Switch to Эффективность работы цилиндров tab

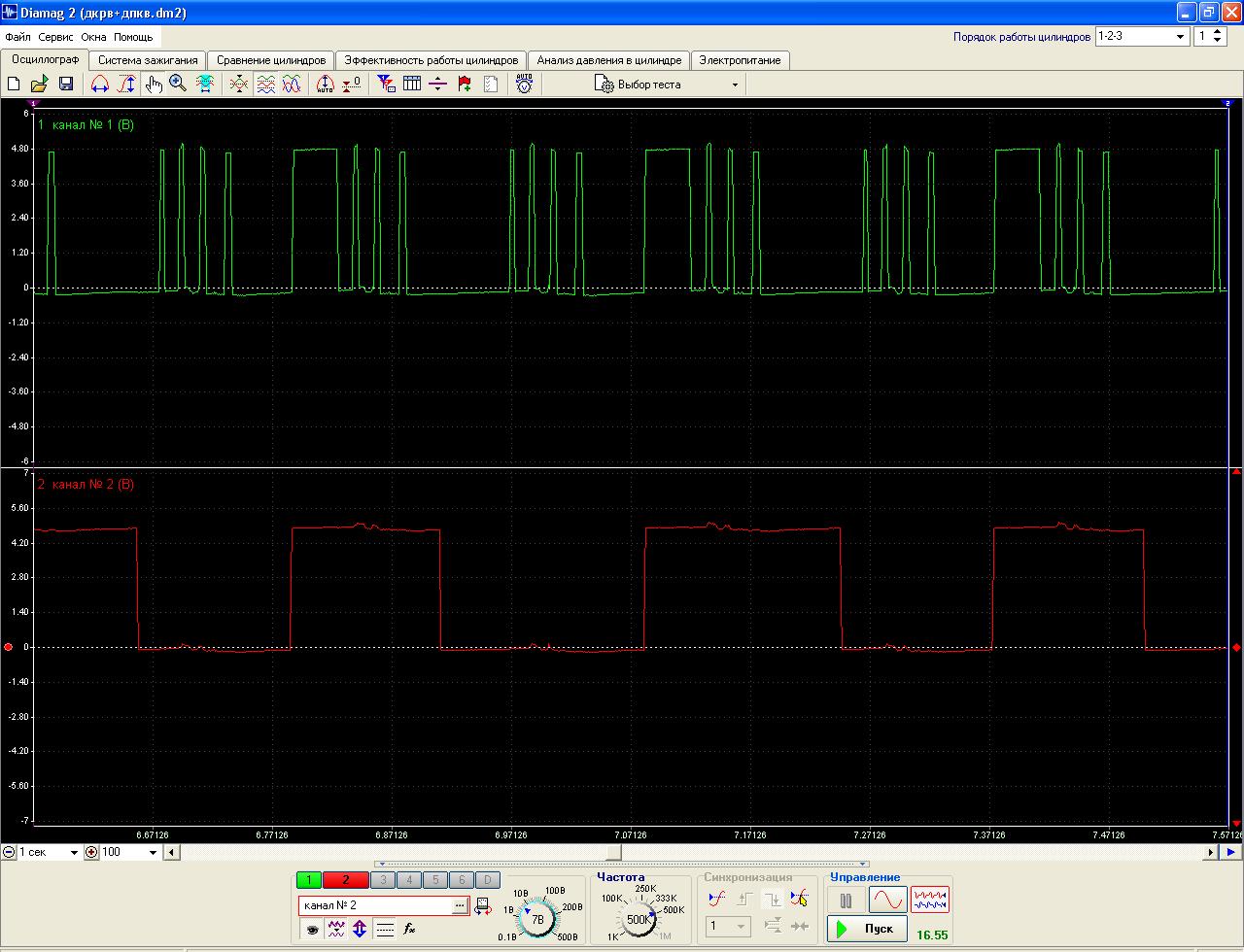[432, 60]
